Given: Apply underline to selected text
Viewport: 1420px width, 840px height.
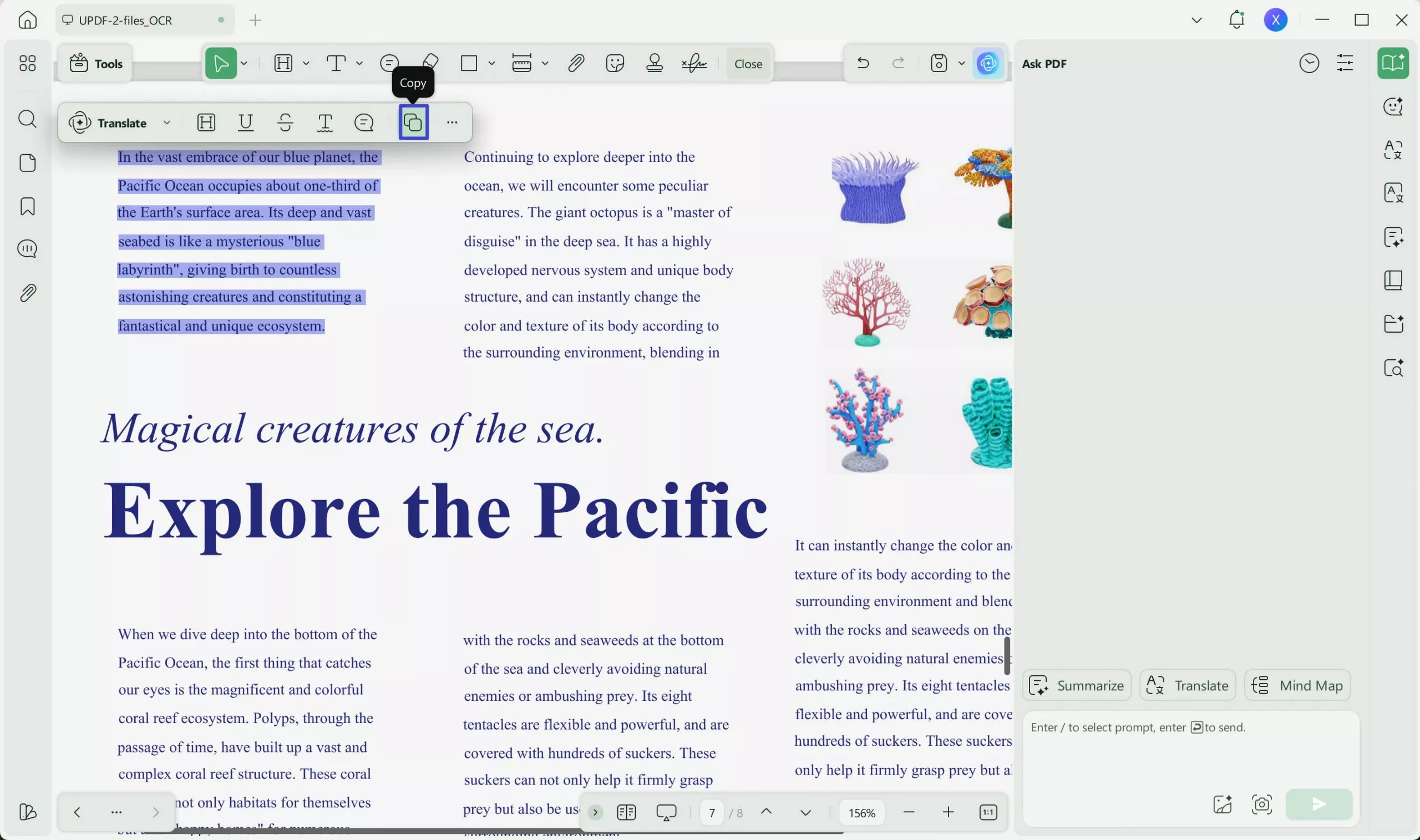Looking at the screenshot, I should click(x=246, y=123).
